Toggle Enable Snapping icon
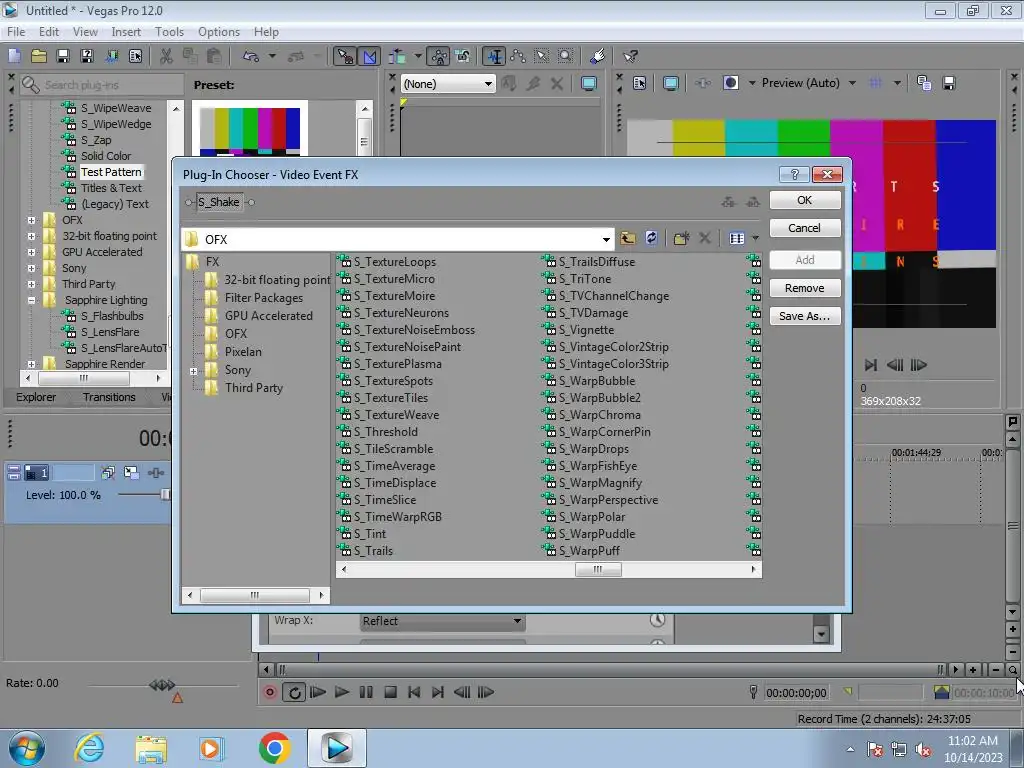The image size is (1024, 768). [x=345, y=56]
